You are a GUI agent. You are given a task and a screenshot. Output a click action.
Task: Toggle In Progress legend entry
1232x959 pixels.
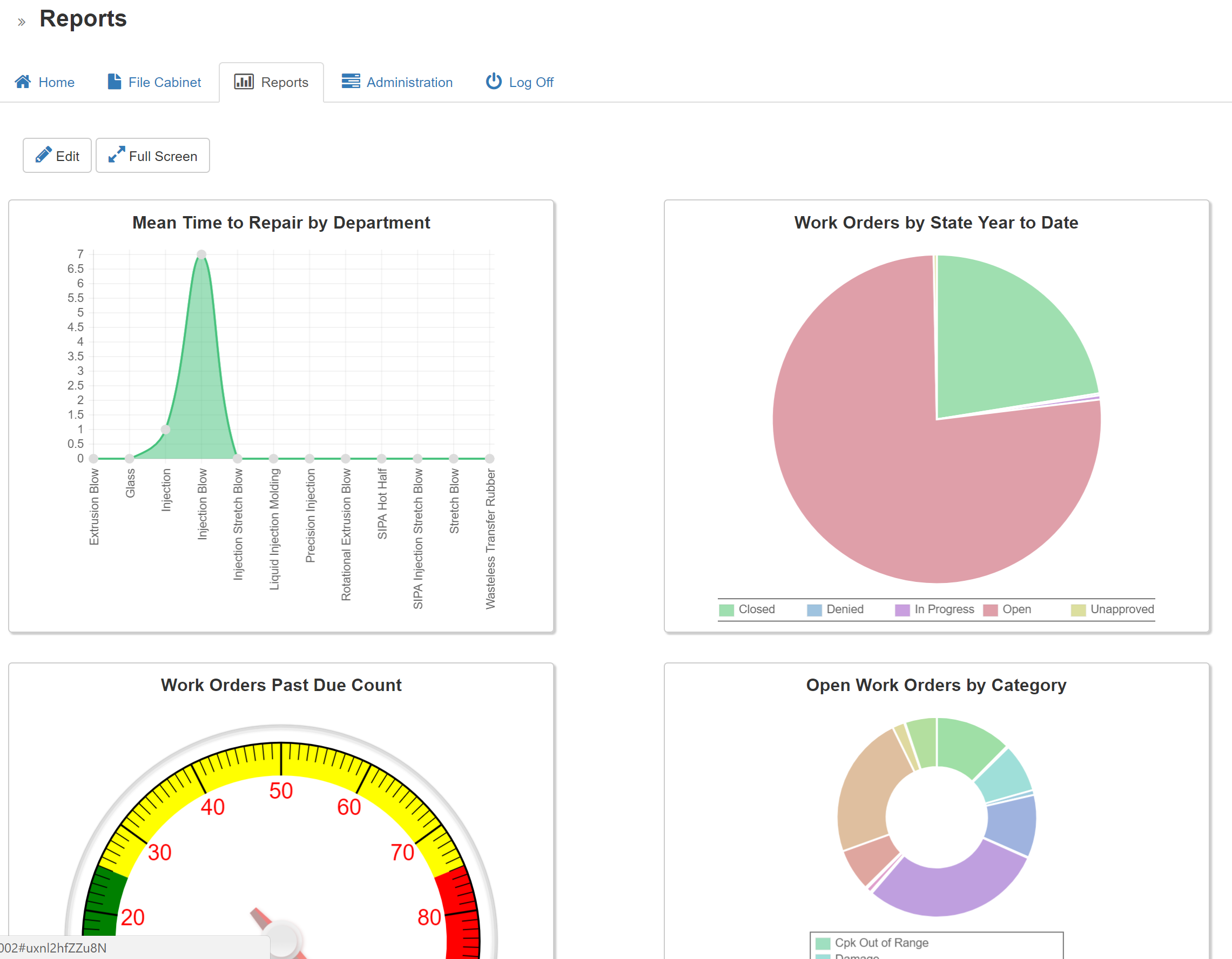(x=944, y=609)
